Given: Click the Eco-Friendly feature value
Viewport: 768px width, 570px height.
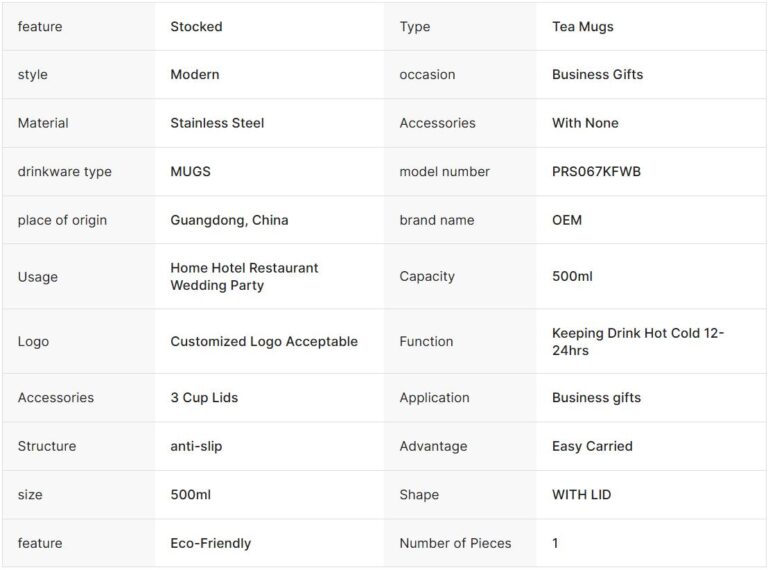Looking at the screenshot, I should [x=210, y=543].
